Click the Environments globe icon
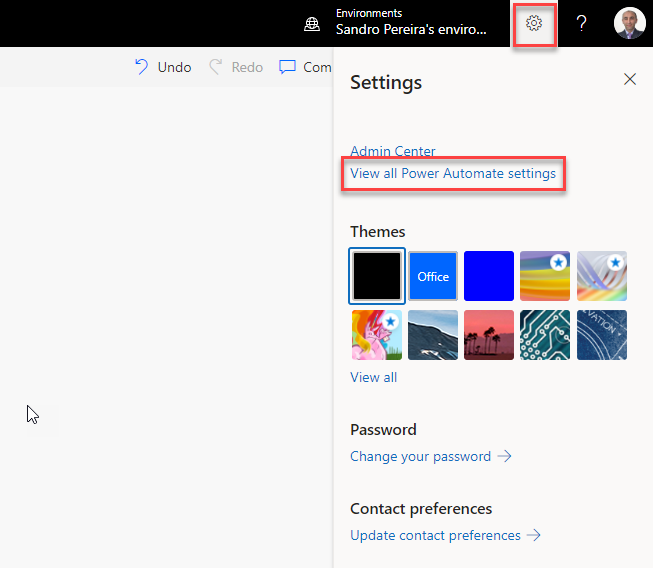653x568 pixels. tap(312, 24)
